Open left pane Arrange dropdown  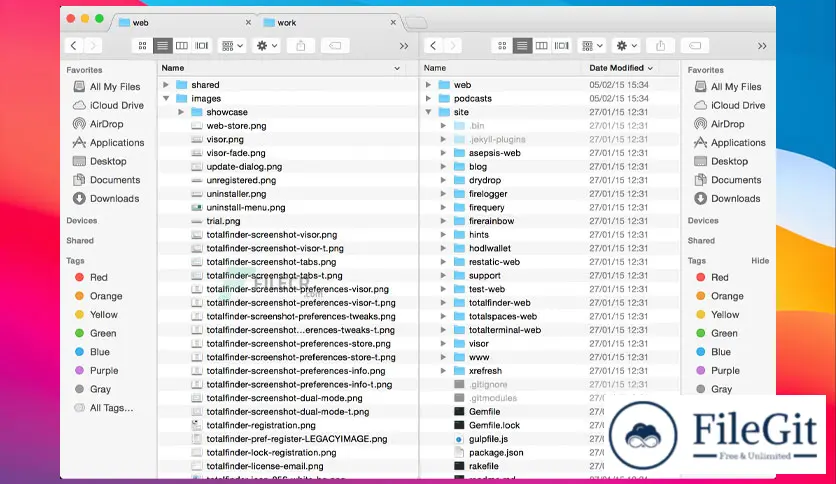232,46
